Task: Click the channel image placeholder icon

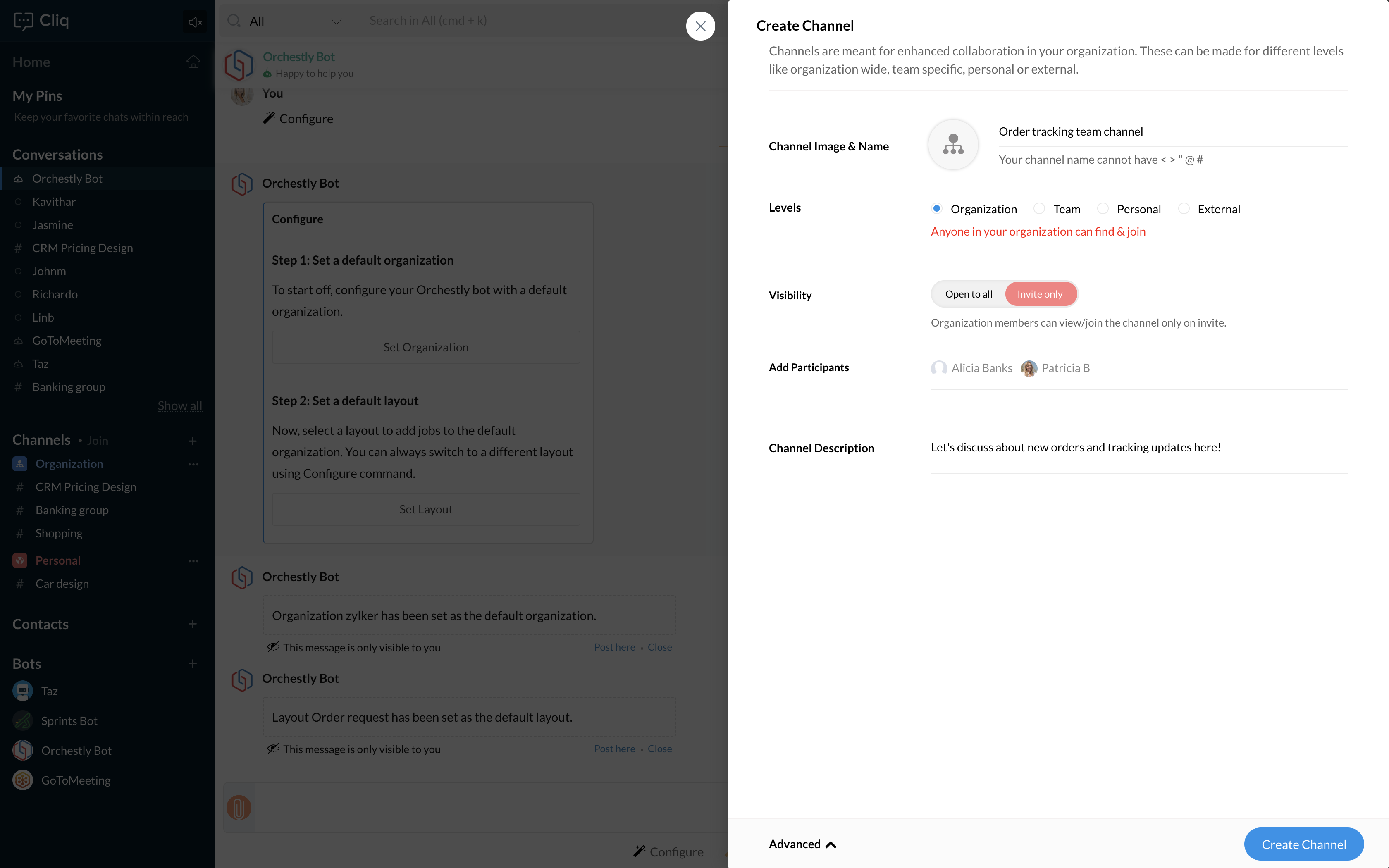Action: 953,145
